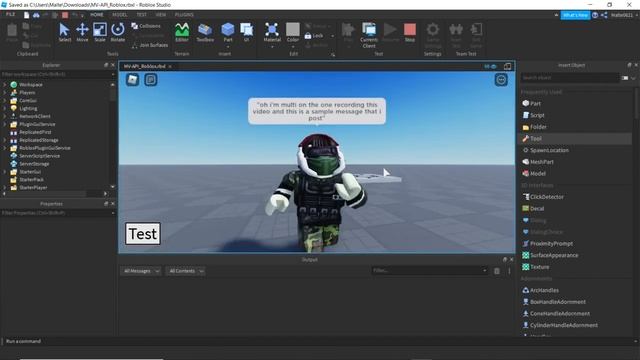Image resolution: width=640 pixels, height=360 pixels.
Task: Insert a Part from ribbon
Action: point(228,33)
